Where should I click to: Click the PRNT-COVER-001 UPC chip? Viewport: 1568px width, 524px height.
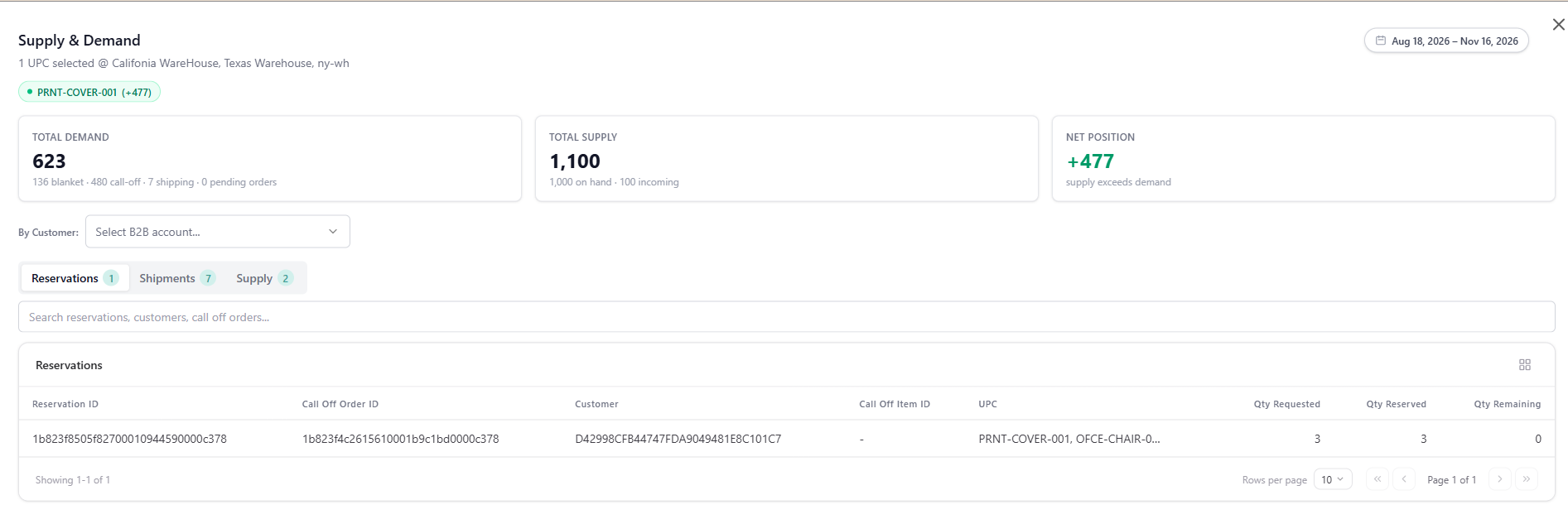[89, 92]
